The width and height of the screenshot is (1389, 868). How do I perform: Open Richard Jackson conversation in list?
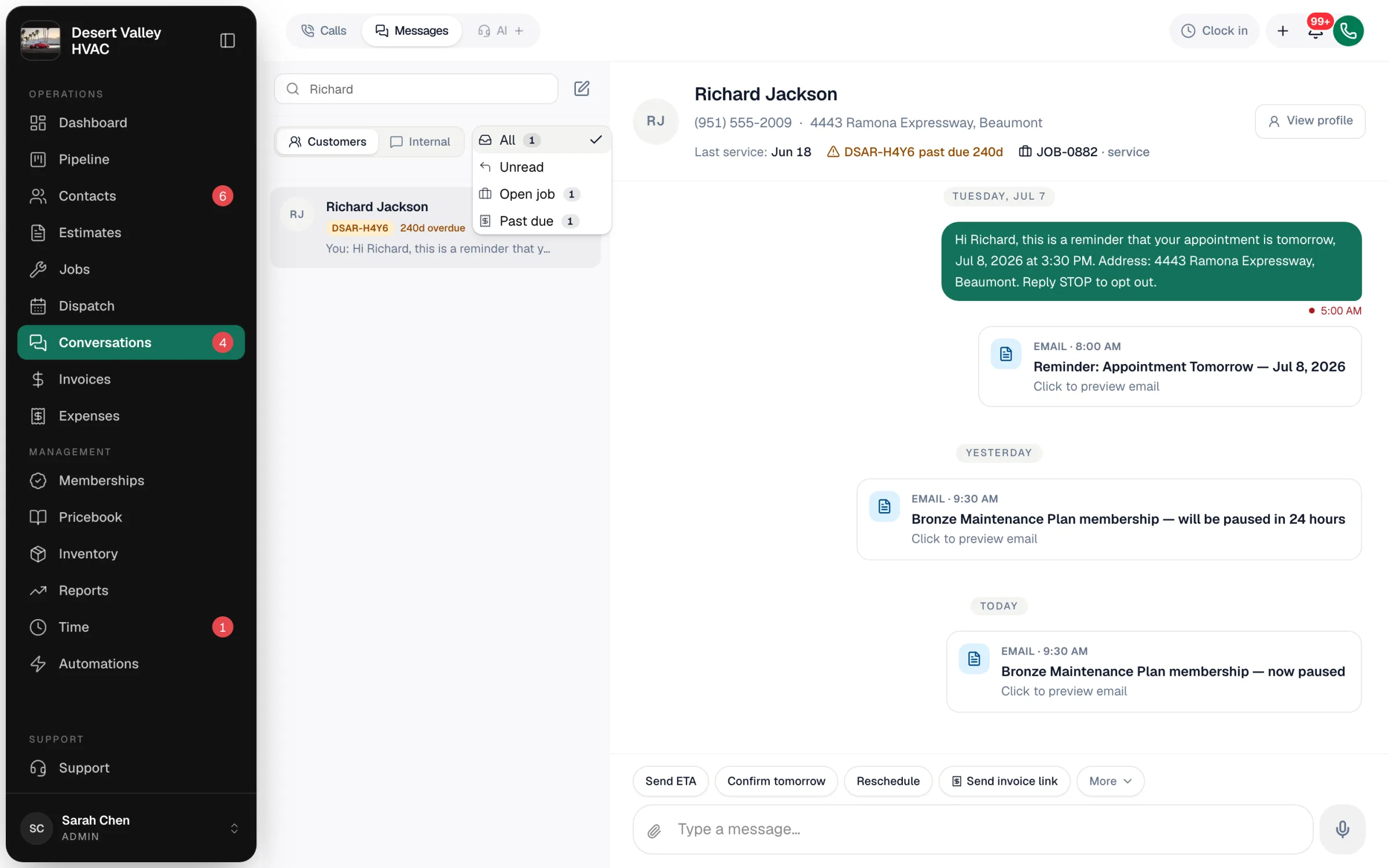[x=435, y=227]
